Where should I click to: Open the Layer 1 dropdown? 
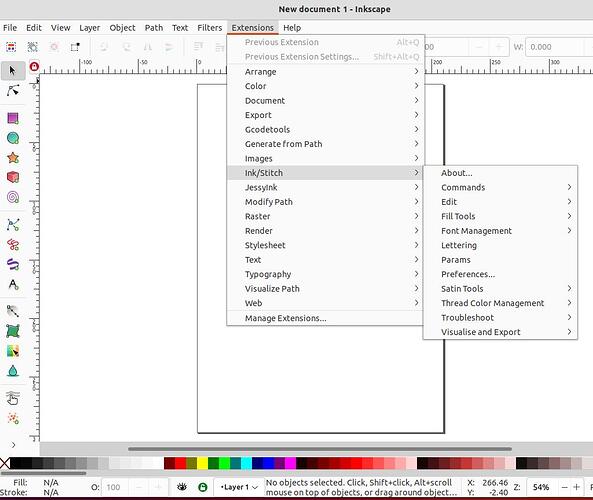(239, 487)
